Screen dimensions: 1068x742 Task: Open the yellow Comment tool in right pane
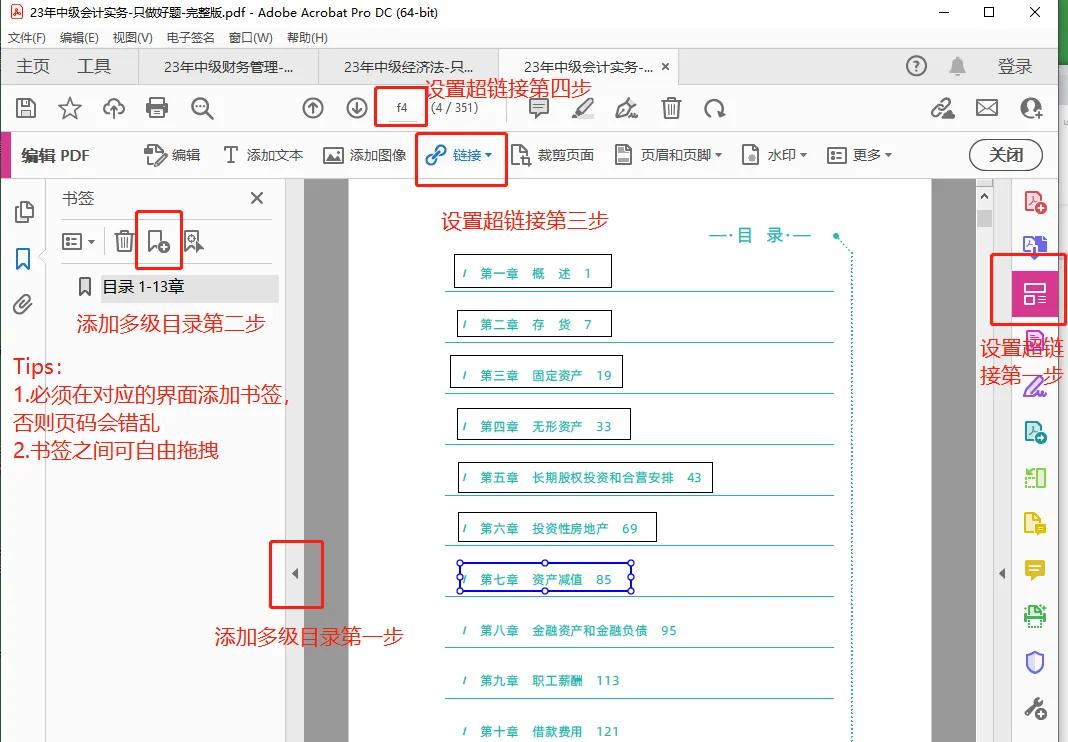click(x=1035, y=569)
